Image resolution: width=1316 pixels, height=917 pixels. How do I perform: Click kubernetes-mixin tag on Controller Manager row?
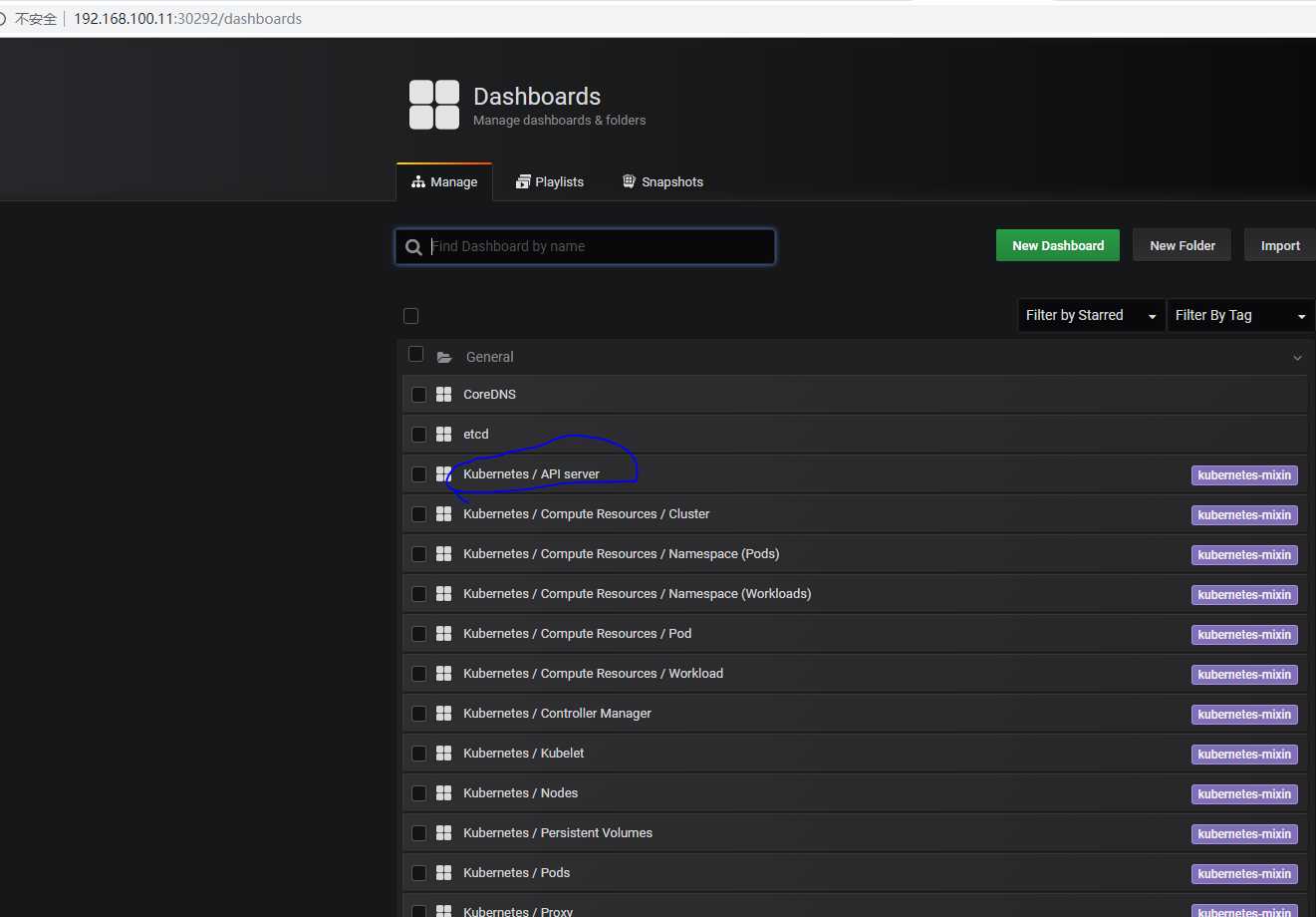[x=1244, y=715]
